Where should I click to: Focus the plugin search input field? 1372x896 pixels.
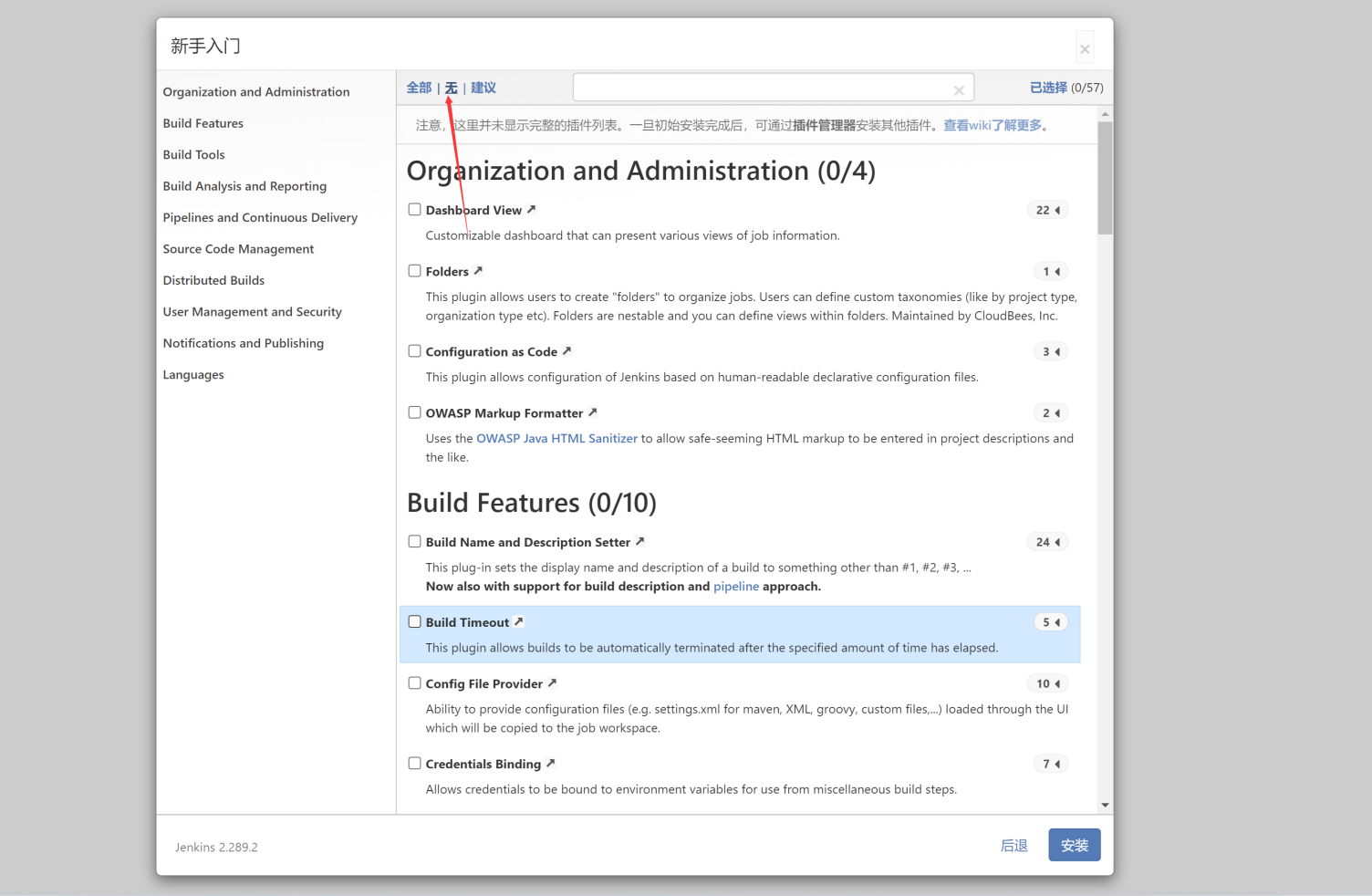762,89
